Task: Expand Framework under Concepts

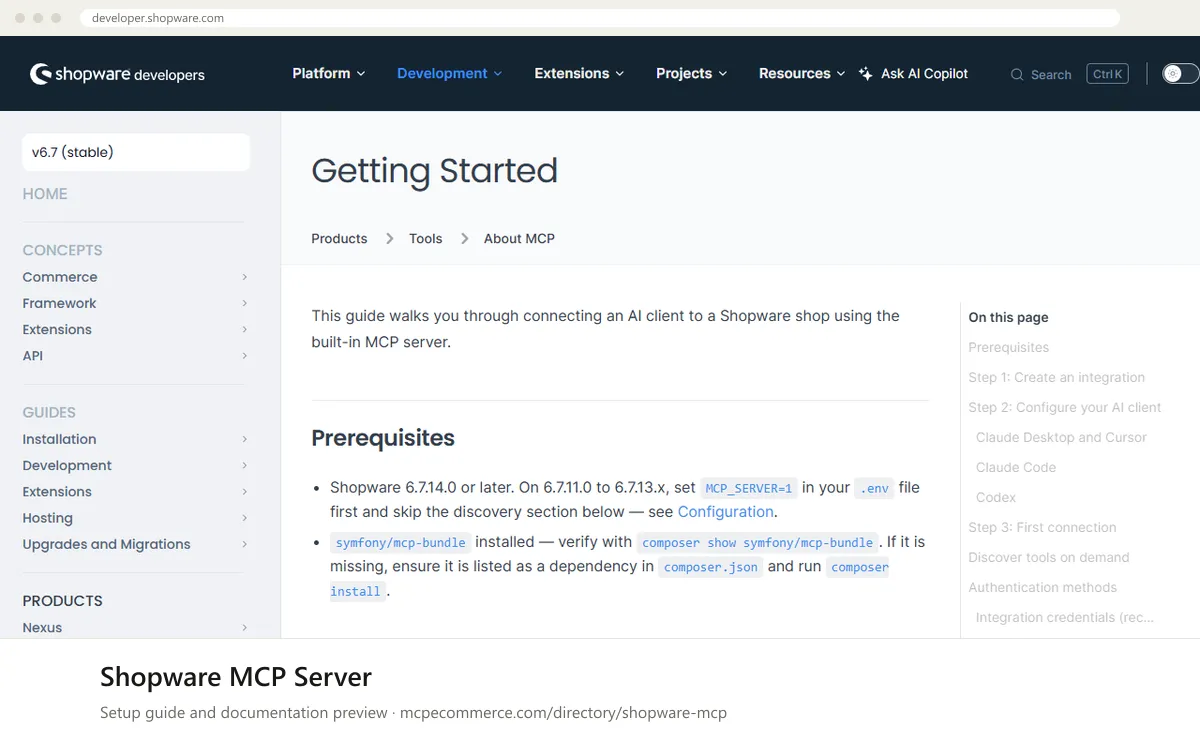Action: point(135,303)
